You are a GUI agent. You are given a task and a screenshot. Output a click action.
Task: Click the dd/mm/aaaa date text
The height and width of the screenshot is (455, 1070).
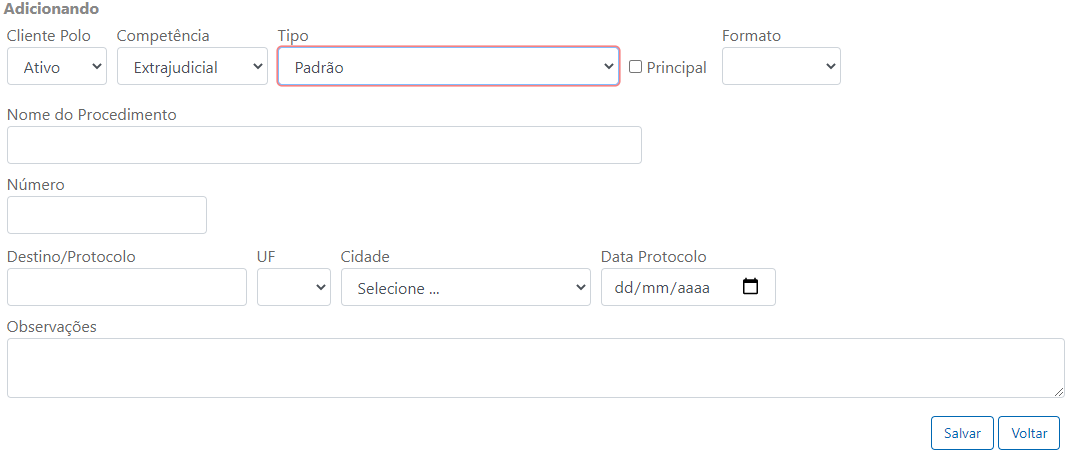(x=662, y=288)
